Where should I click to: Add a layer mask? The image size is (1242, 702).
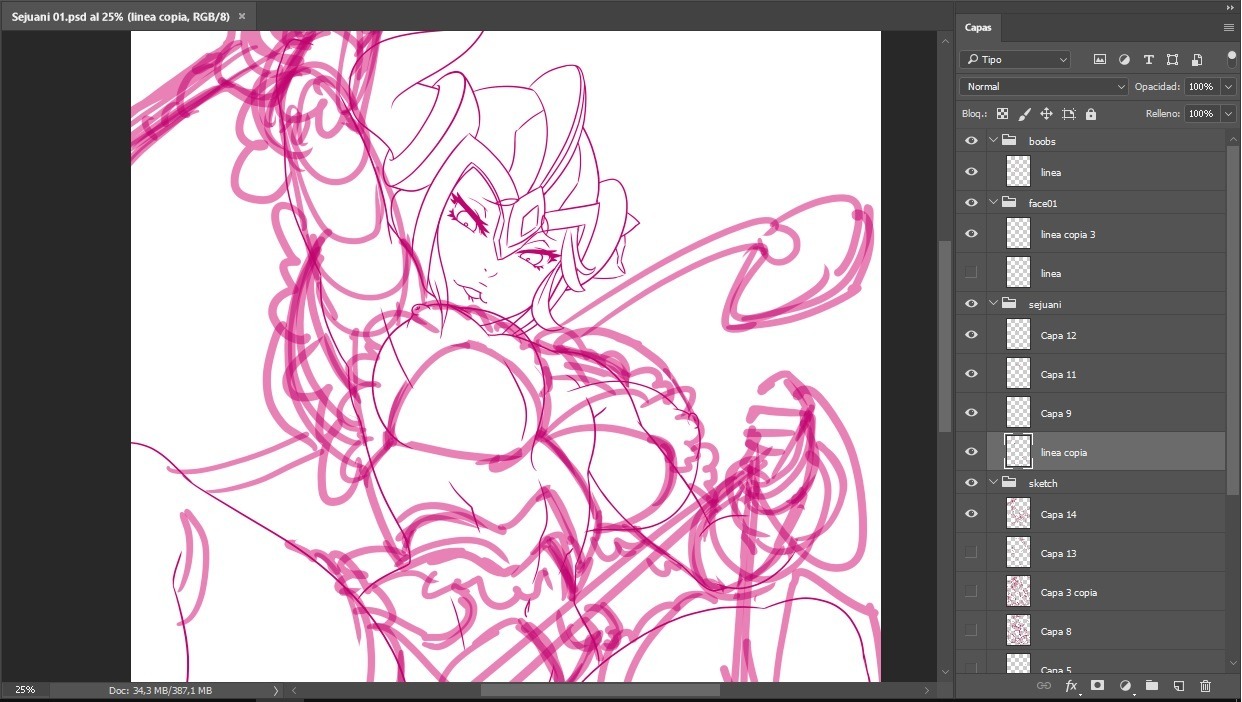(x=1097, y=686)
